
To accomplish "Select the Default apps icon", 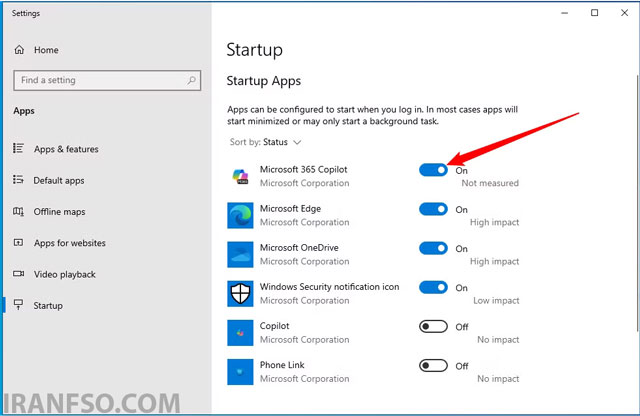I will tap(18, 180).
